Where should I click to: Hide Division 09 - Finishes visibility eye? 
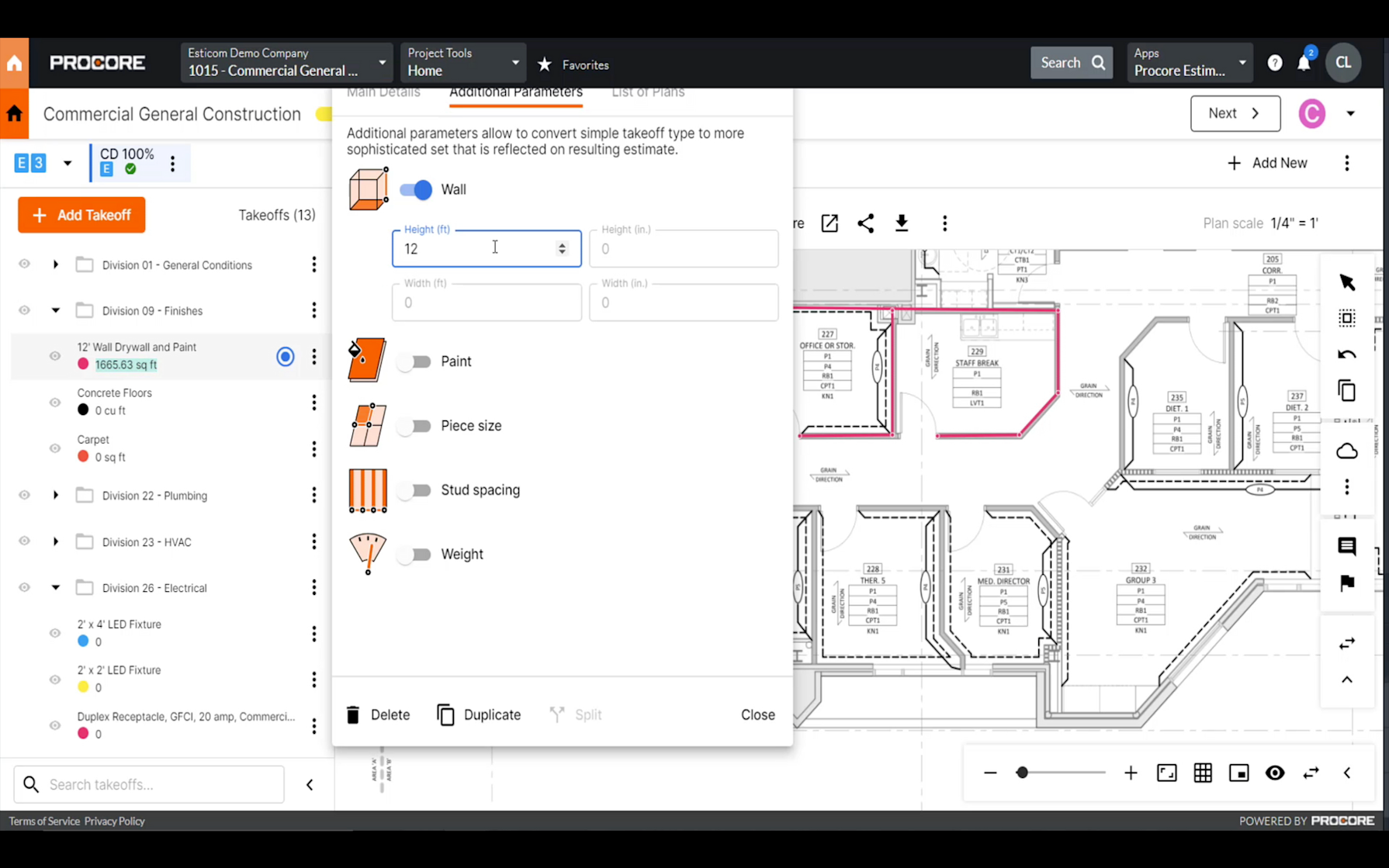point(24,310)
